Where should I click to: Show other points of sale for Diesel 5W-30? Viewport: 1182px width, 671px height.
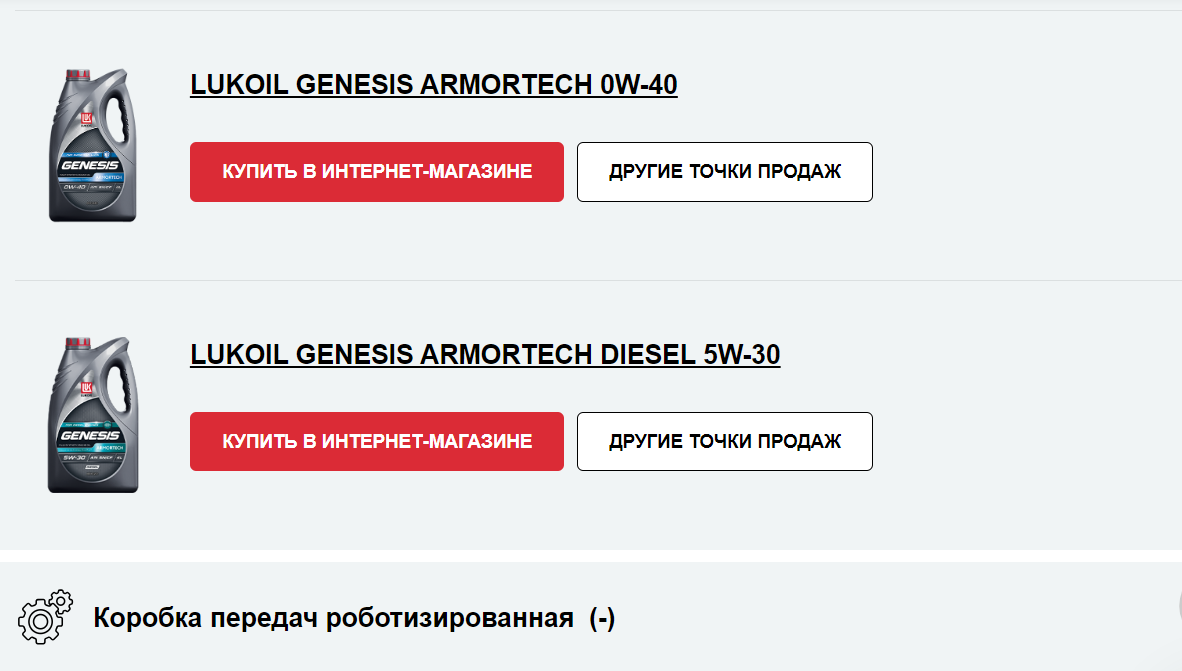(x=725, y=442)
